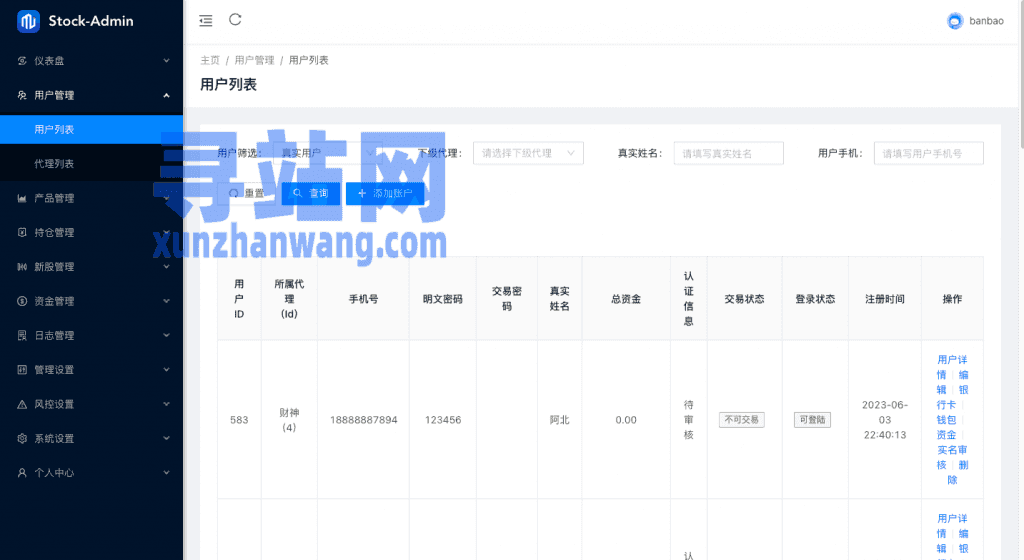This screenshot has height=560, width=1024.
Task: Click the 重置 reset button
Action: click(x=247, y=193)
